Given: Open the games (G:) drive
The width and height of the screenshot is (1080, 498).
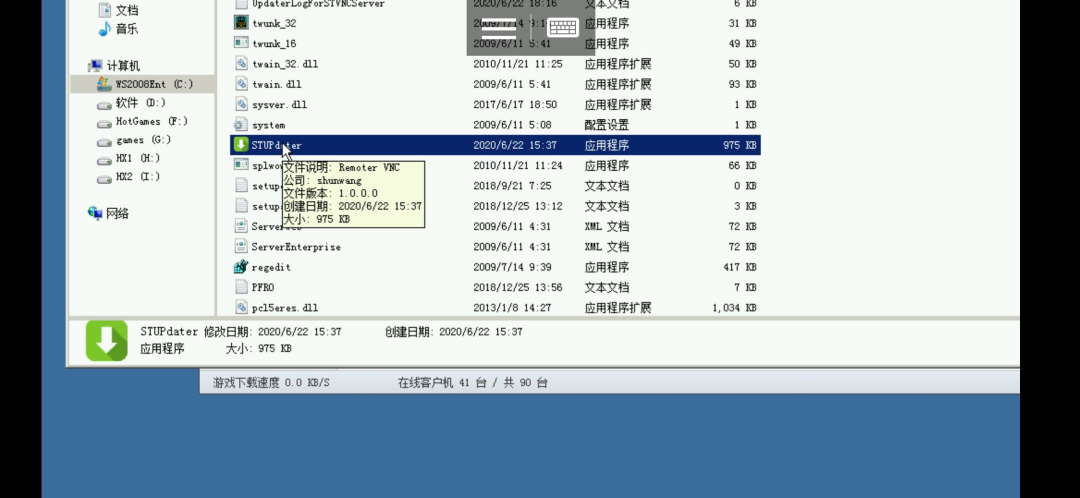Looking at the screenshot, I should tap(143, 140).
